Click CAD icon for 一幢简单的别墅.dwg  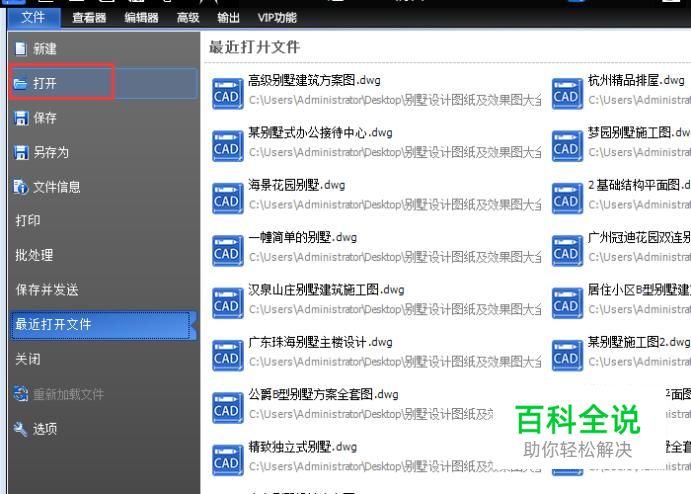(227, 251)
